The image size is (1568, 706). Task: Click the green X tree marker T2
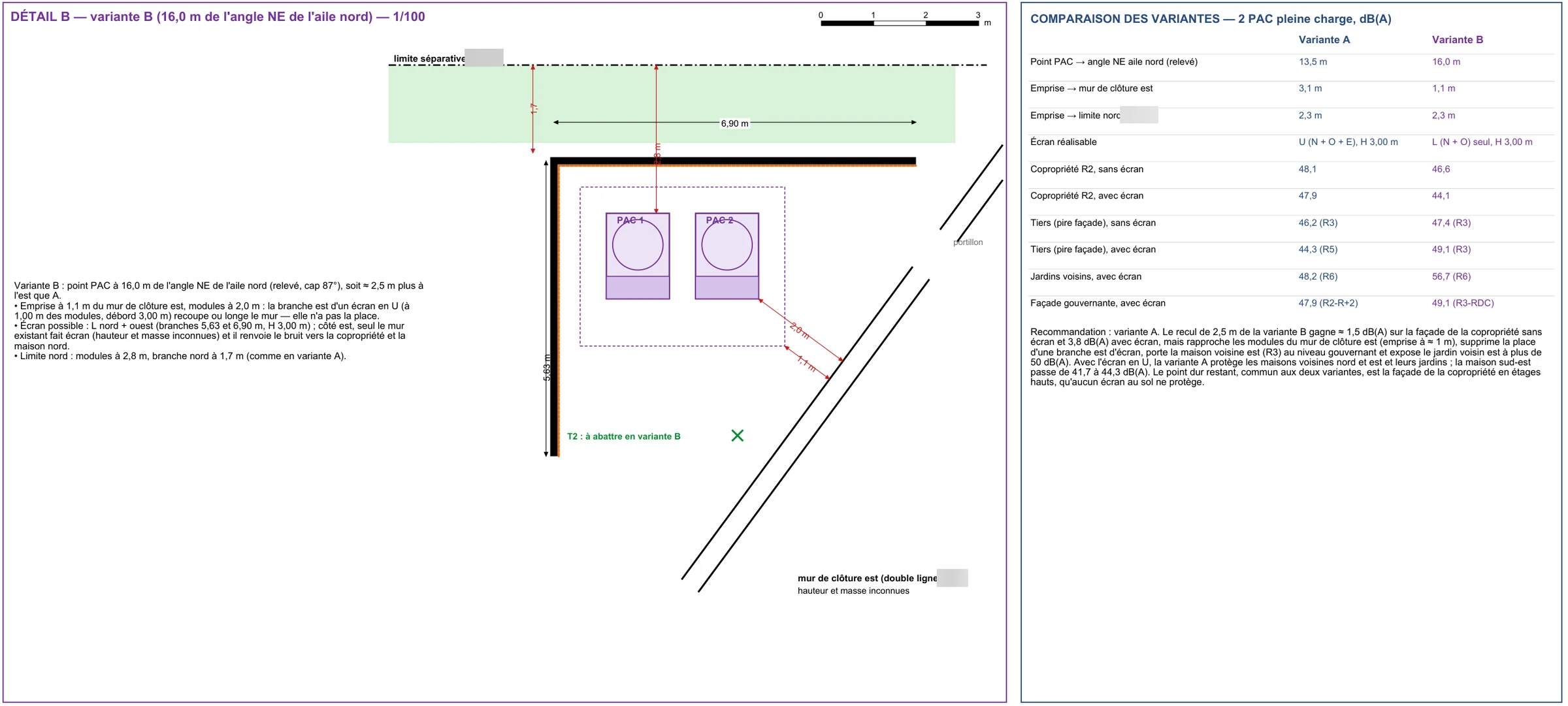click(738, 436)
